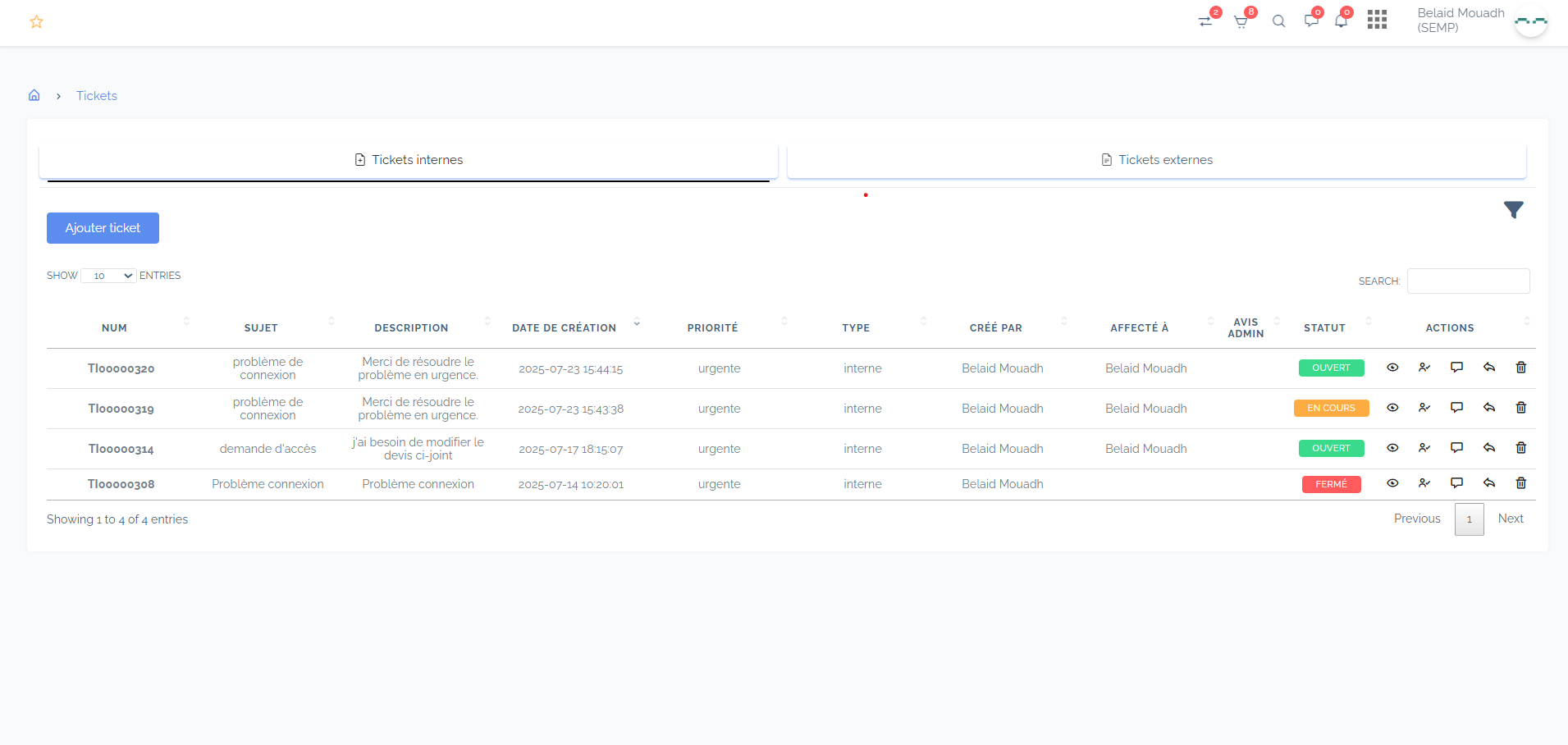Sort table by SUJET column
Screen dimensions: 1568x745
coord(261,328)
